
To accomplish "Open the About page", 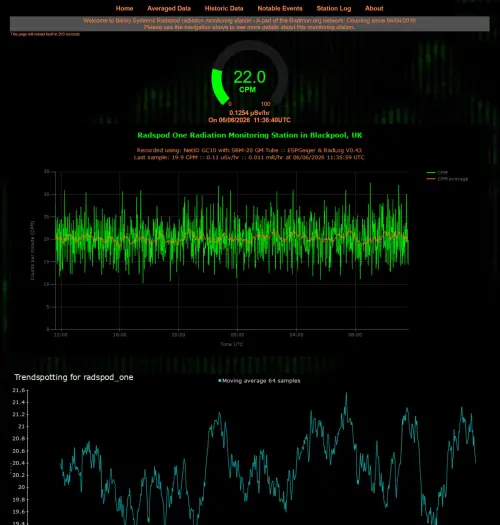I will pos(374,8).
